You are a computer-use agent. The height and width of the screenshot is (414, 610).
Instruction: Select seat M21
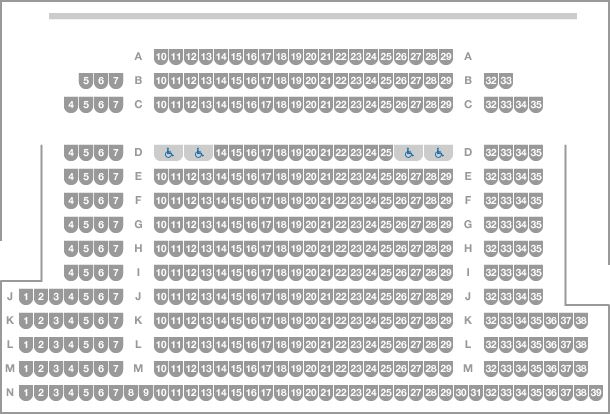tap(326, 368)
